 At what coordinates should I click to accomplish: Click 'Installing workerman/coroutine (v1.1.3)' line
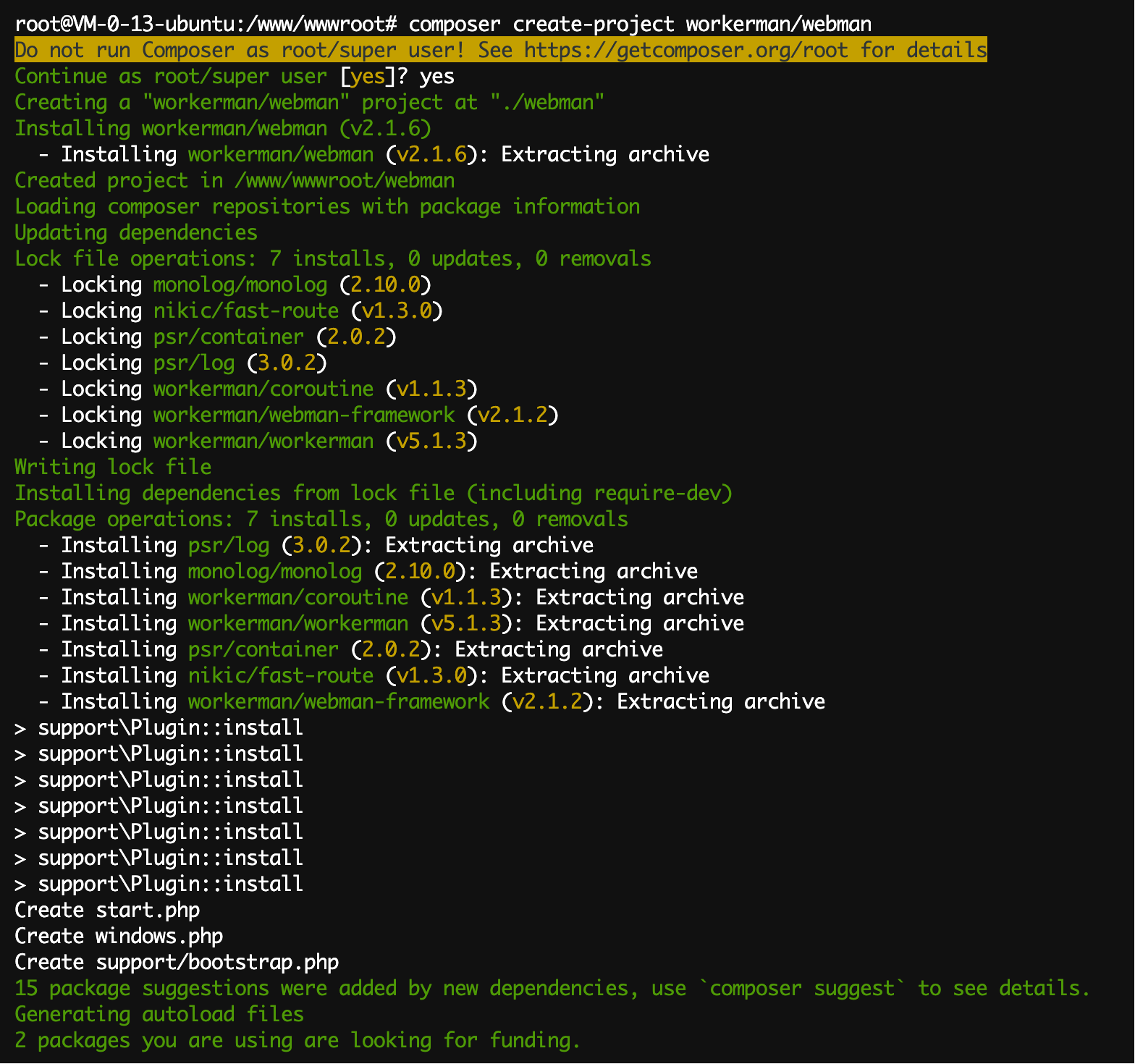391,598
